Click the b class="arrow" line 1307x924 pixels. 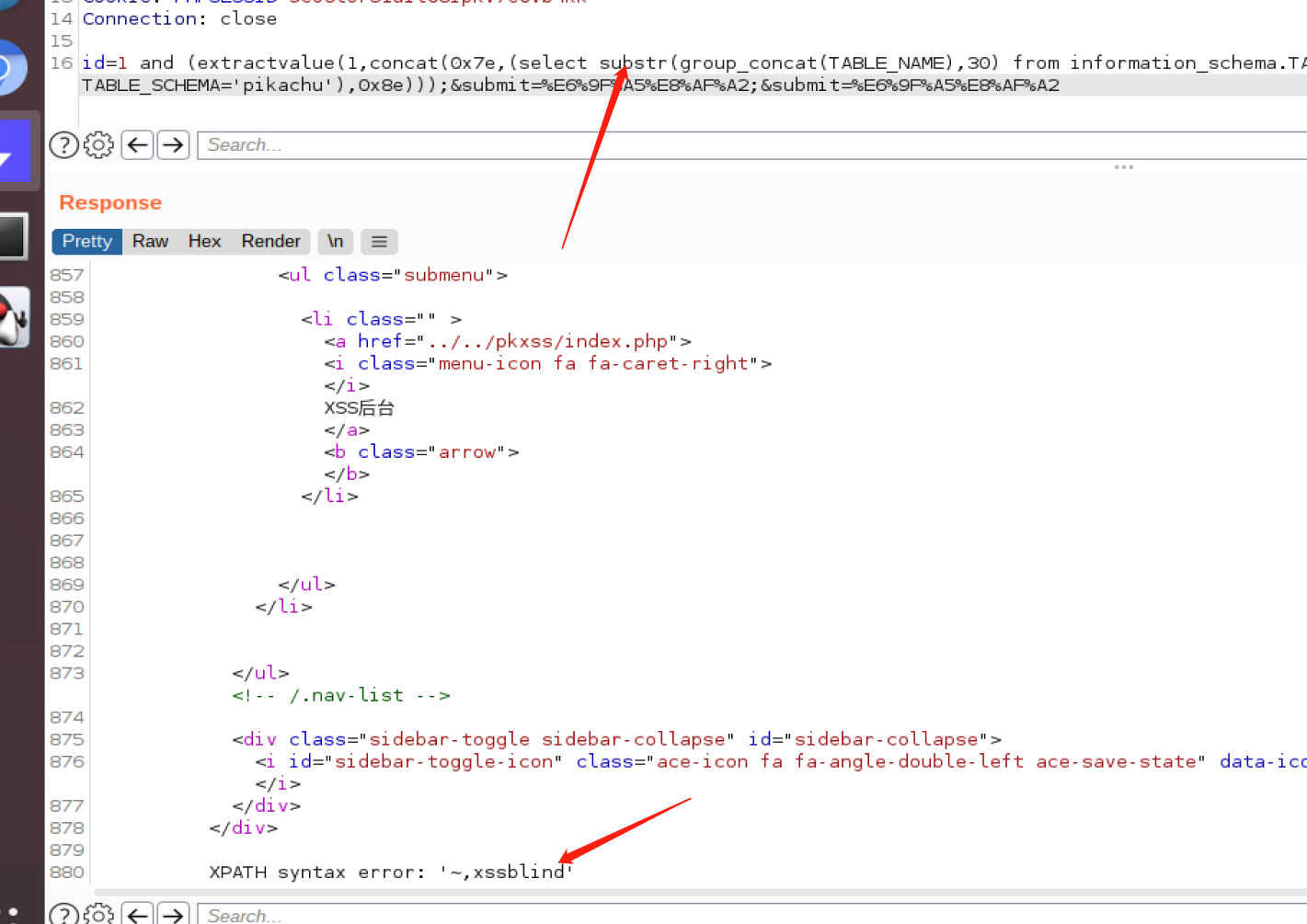(421, 451)
